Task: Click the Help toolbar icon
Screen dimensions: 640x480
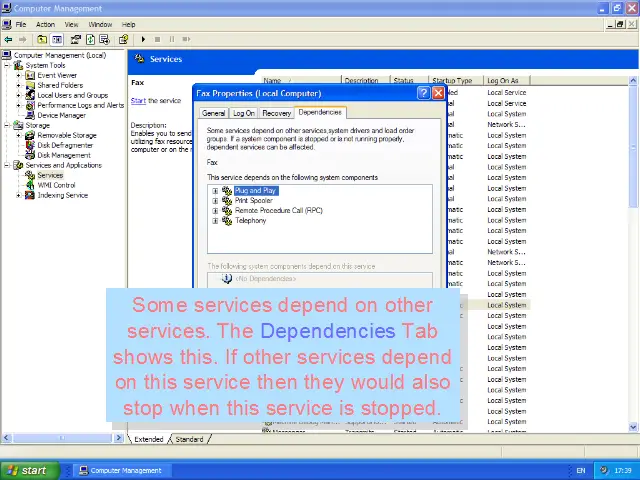Action: pyautogui.click(x=123, y=40)
